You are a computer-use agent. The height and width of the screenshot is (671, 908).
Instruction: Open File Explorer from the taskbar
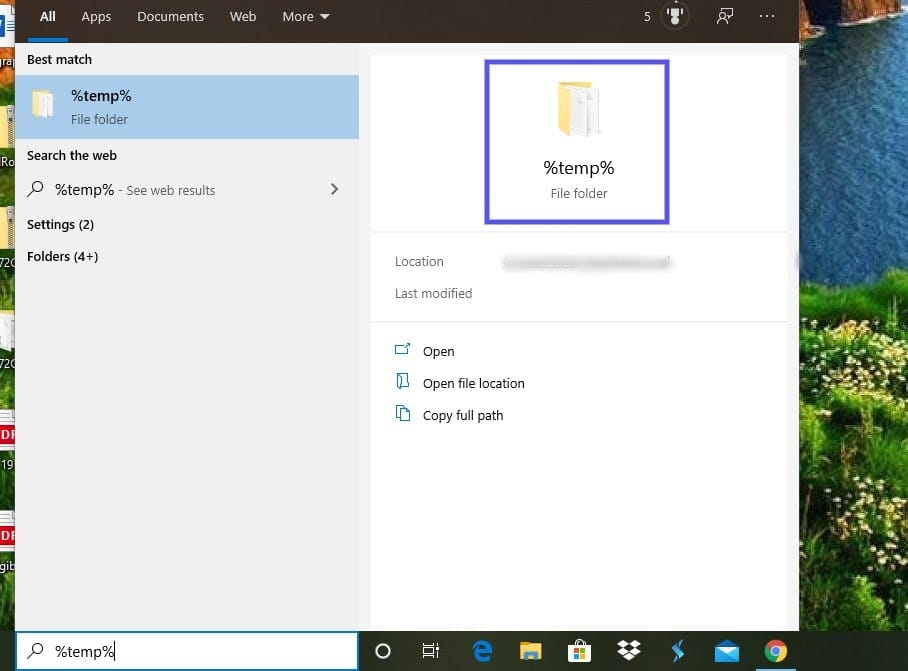pos(530,651)
